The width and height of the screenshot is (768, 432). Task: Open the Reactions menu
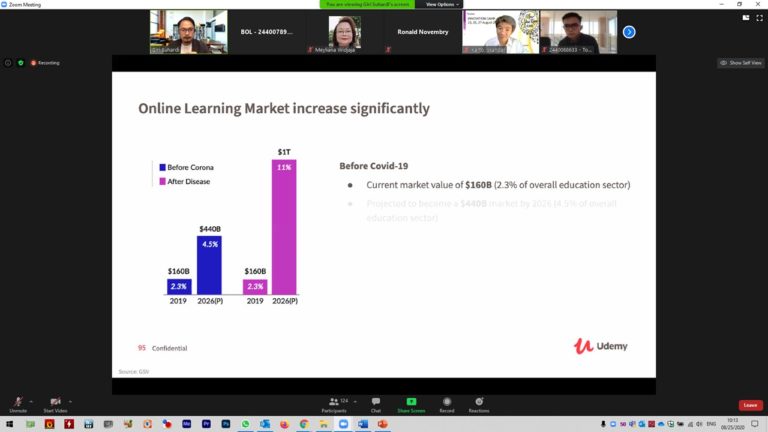pos(479,405)
